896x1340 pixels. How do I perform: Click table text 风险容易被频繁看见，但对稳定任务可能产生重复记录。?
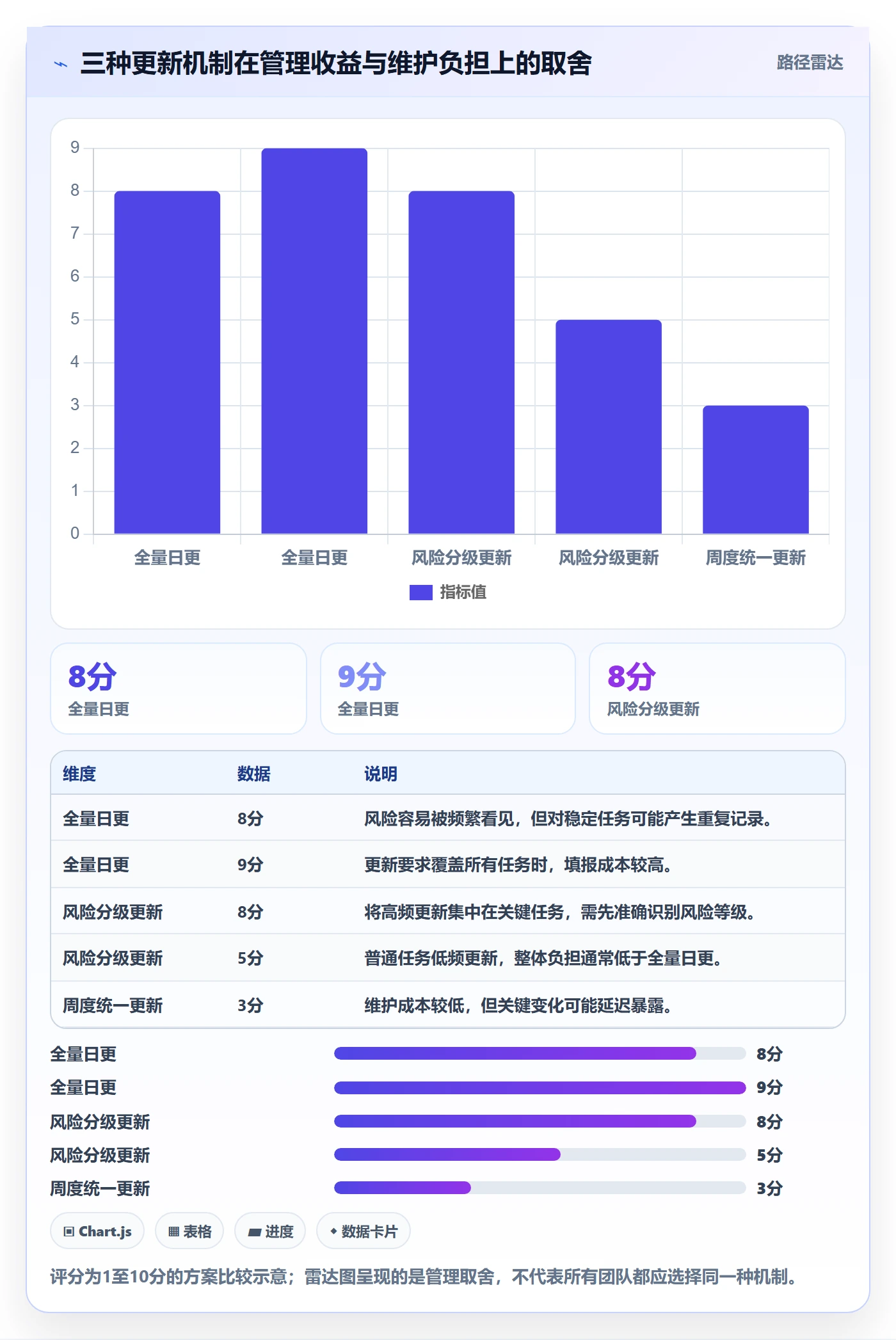point(568,818)
